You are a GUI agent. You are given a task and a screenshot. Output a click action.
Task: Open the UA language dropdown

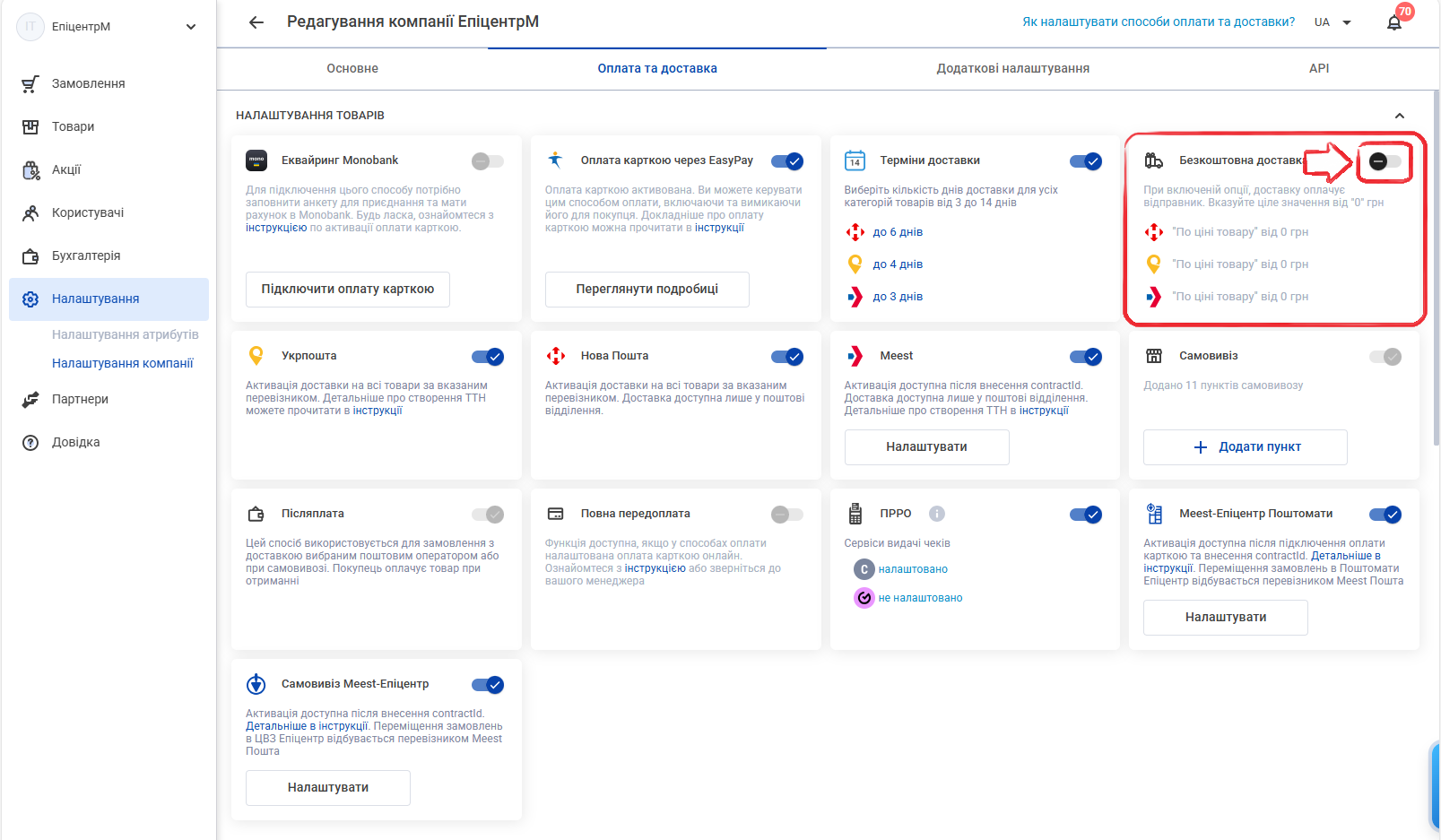point(1333,22)
